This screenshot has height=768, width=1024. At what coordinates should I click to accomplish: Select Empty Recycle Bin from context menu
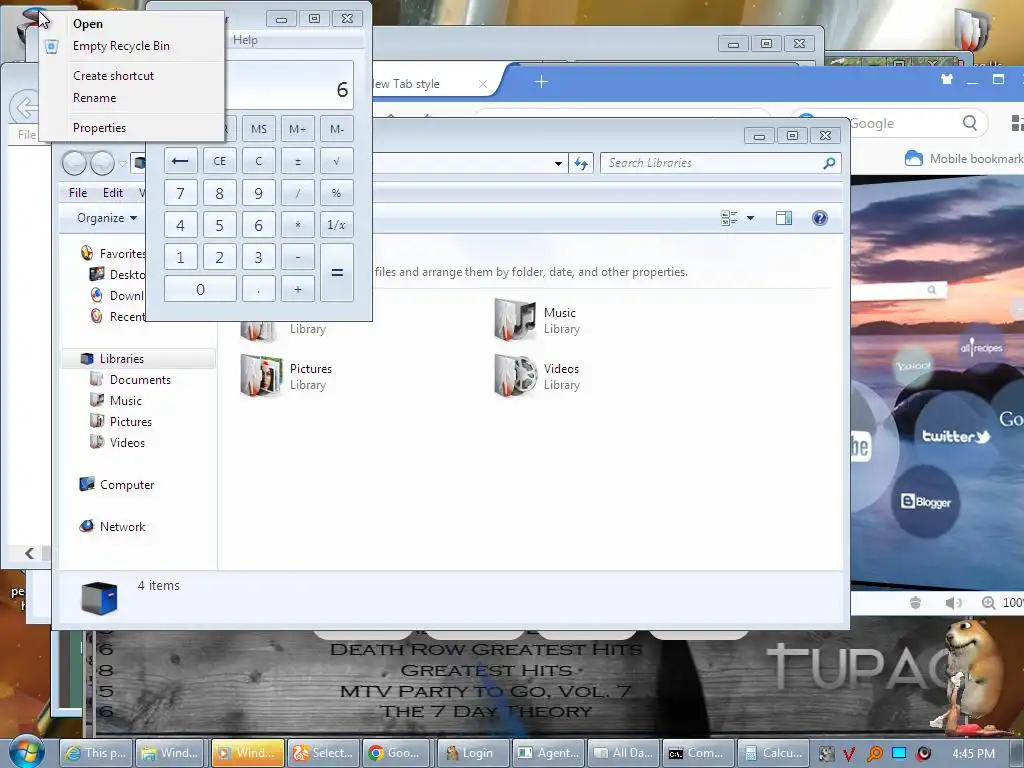121,46
